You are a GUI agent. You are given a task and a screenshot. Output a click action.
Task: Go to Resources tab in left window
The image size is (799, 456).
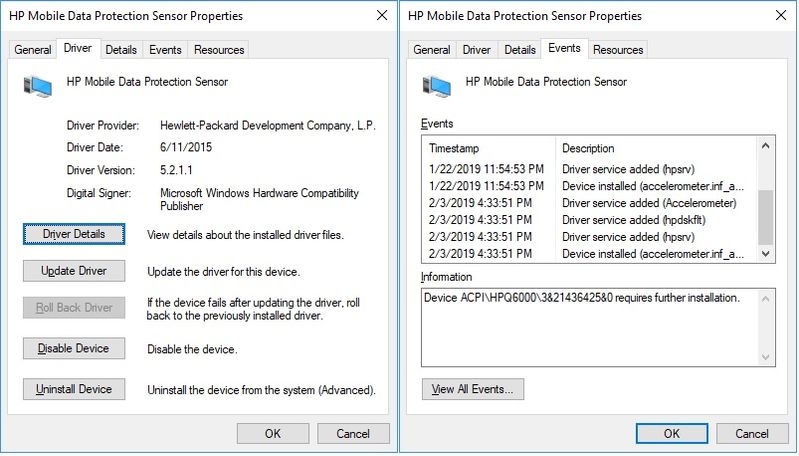tap(219, 50)
